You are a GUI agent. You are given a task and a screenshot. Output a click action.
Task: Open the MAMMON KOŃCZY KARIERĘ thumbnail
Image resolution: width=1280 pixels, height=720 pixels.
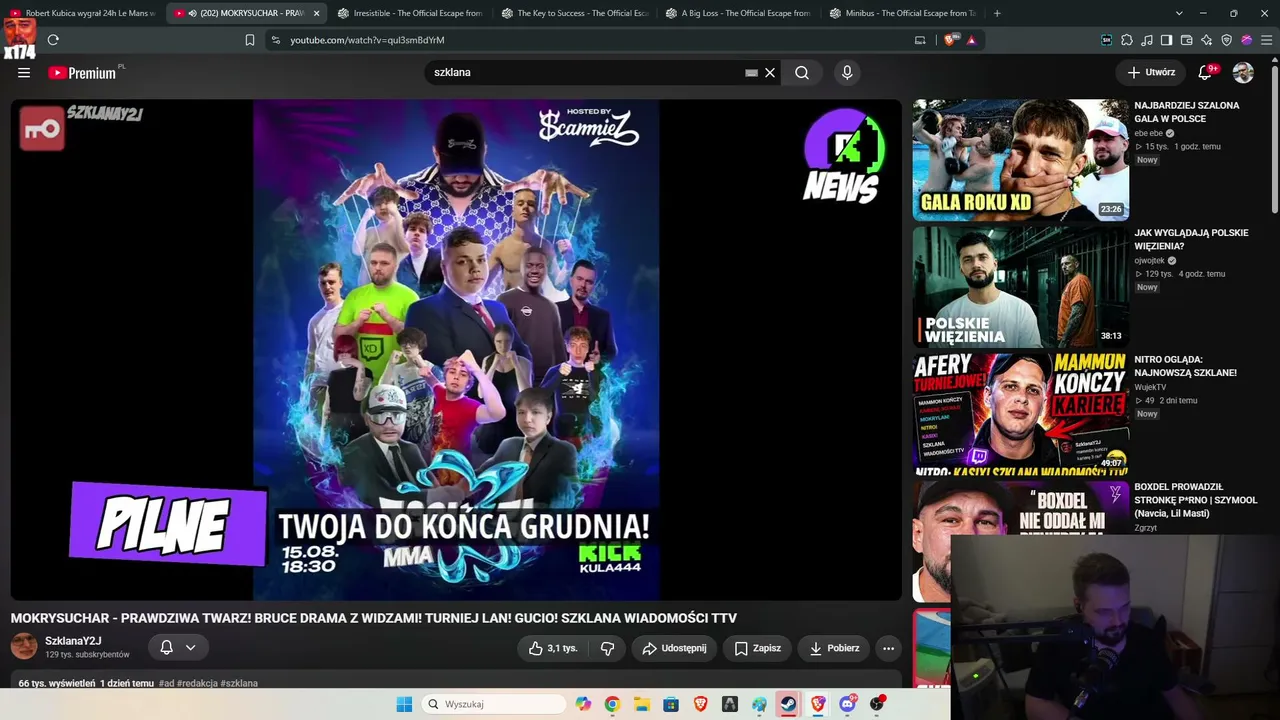point(1020,413)
